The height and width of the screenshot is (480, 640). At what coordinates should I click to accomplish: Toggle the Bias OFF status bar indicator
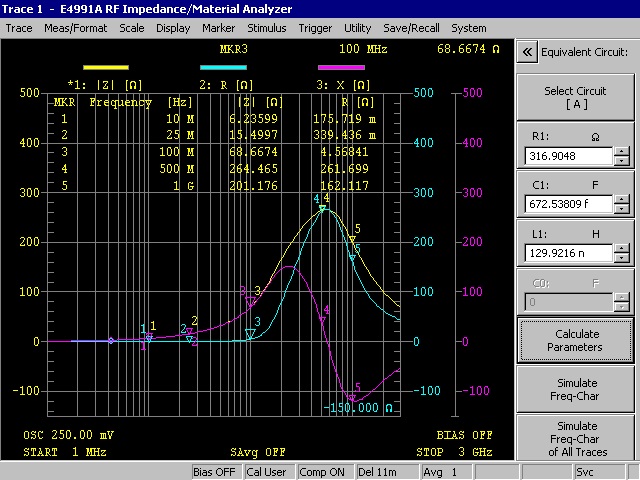(213, 472)
